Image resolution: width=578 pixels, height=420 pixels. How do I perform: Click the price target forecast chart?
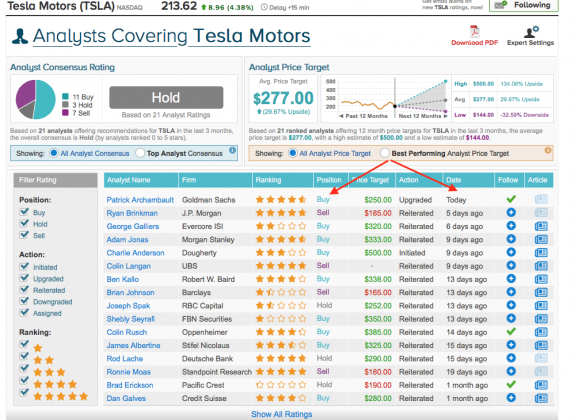386,98
